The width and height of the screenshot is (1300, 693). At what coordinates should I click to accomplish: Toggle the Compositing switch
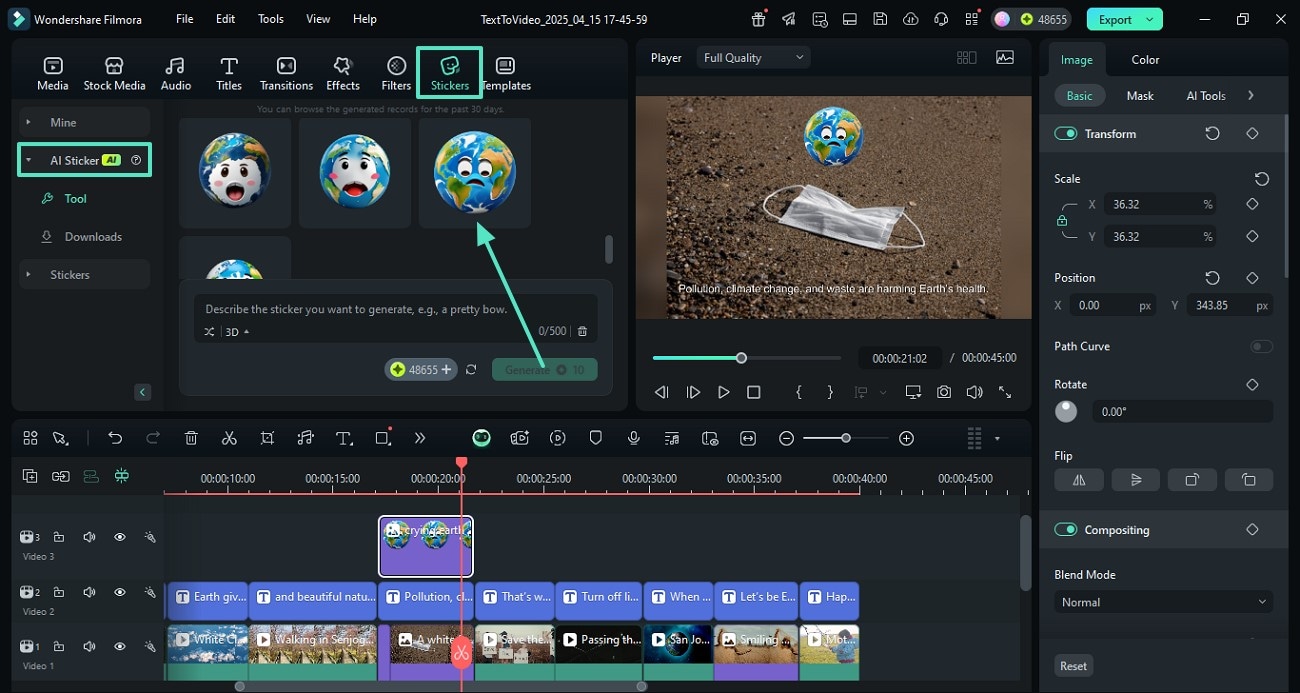coord(1066,530)
